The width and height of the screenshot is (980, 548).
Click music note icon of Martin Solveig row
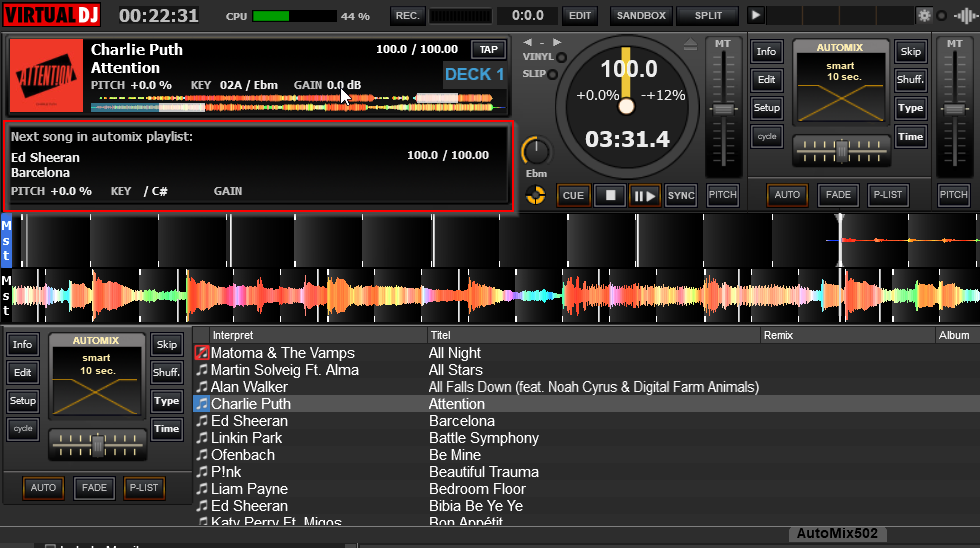click(x=202, y=370)
